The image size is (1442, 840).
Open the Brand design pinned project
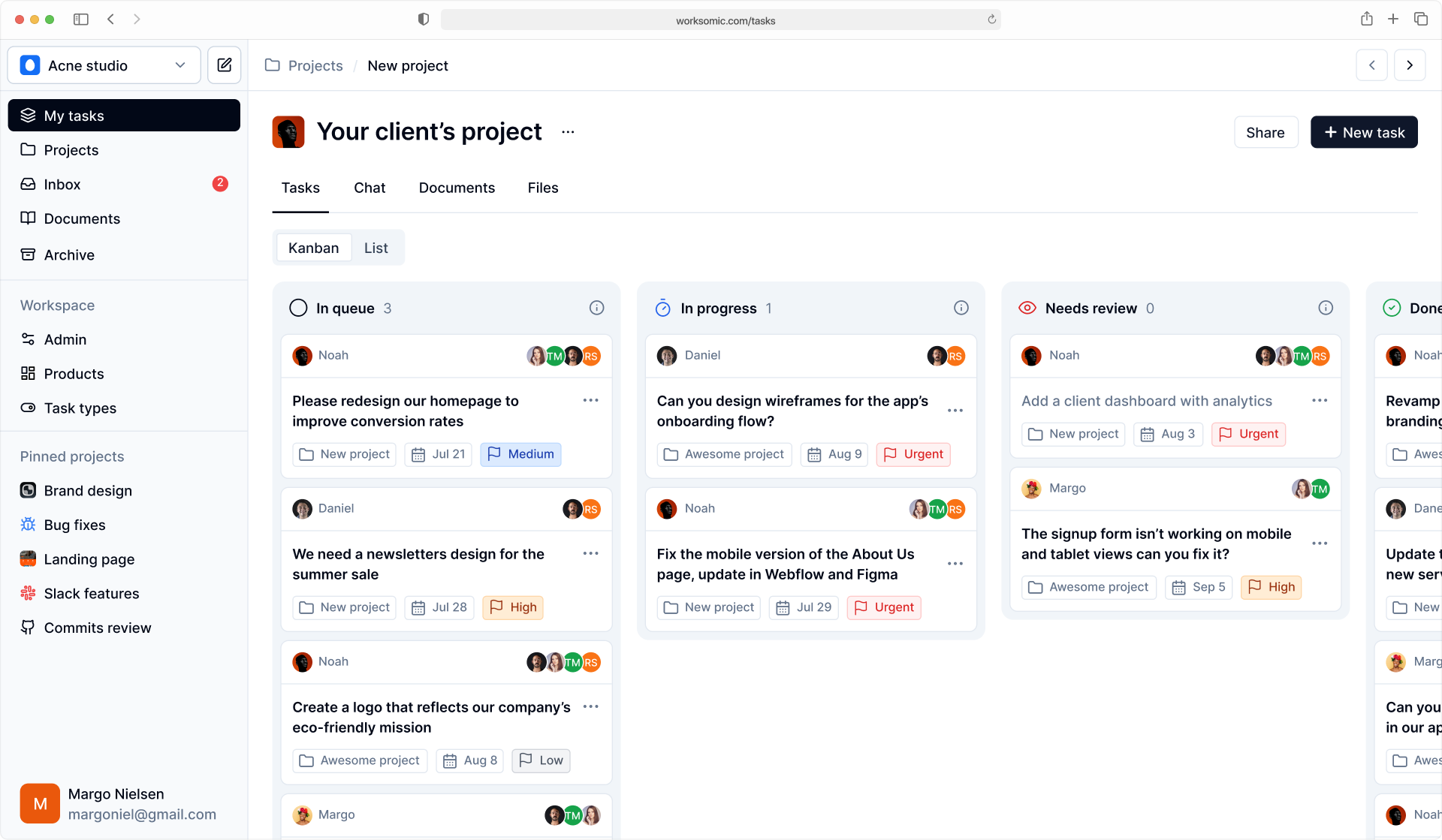pos(86,490)
